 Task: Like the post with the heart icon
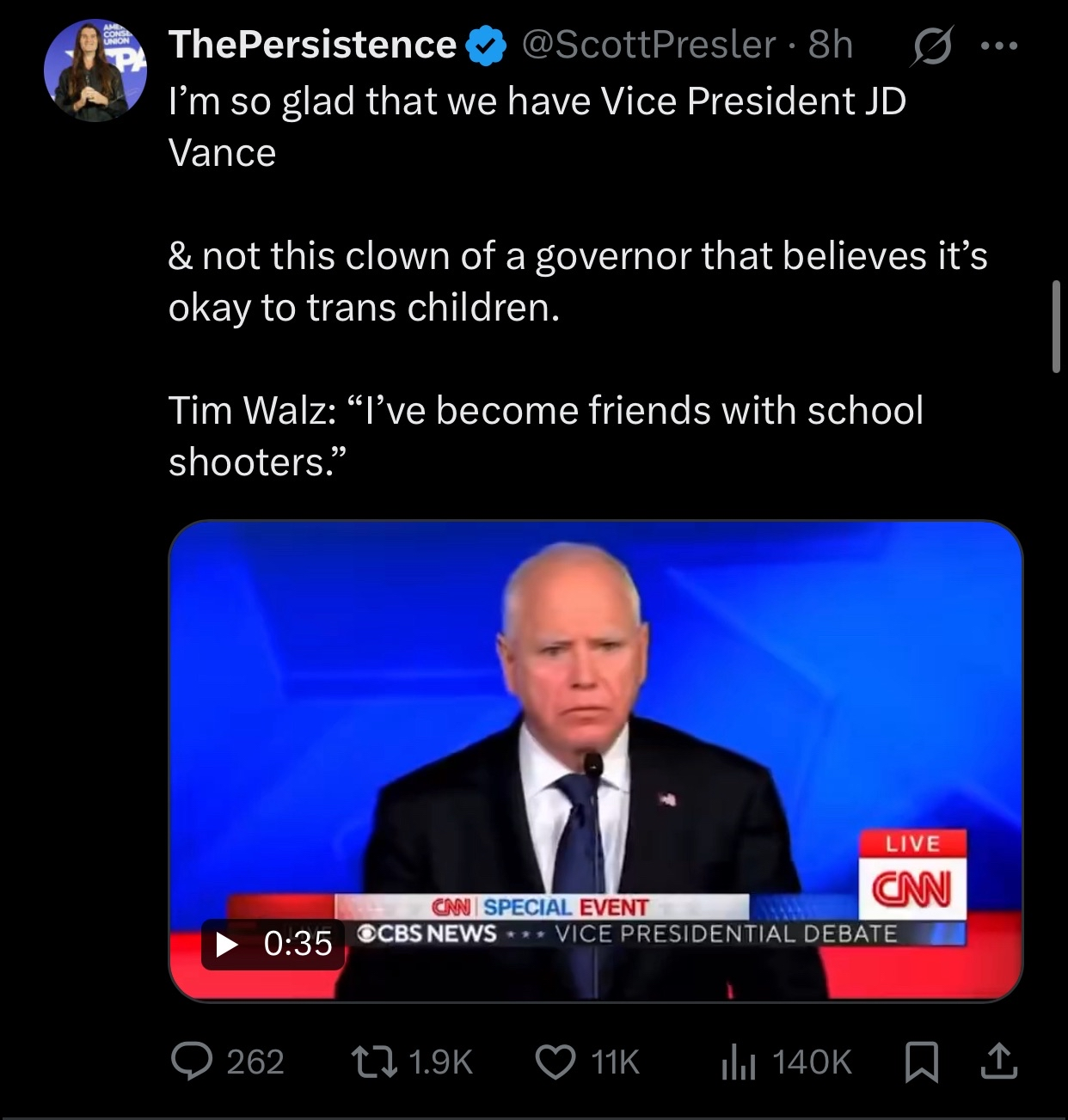click(x=555, y=1062)
